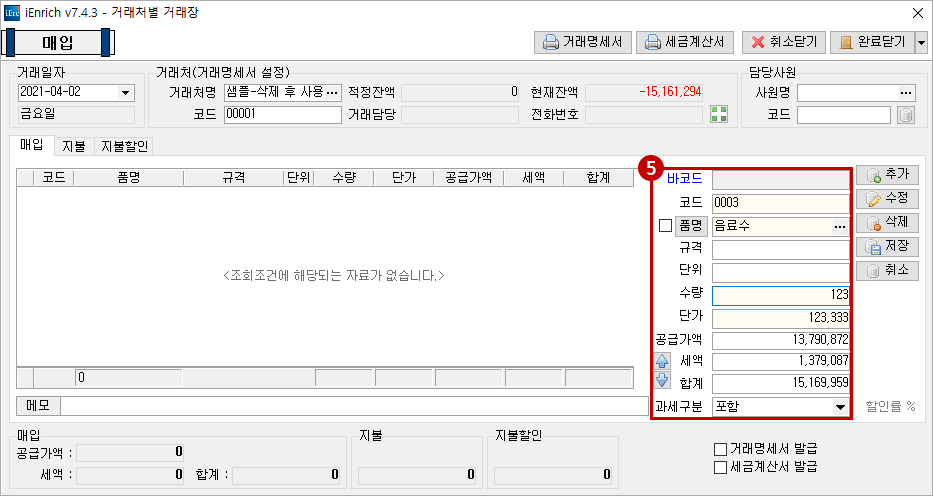
Task: Click the 추가 button
Action: point(887,175)
